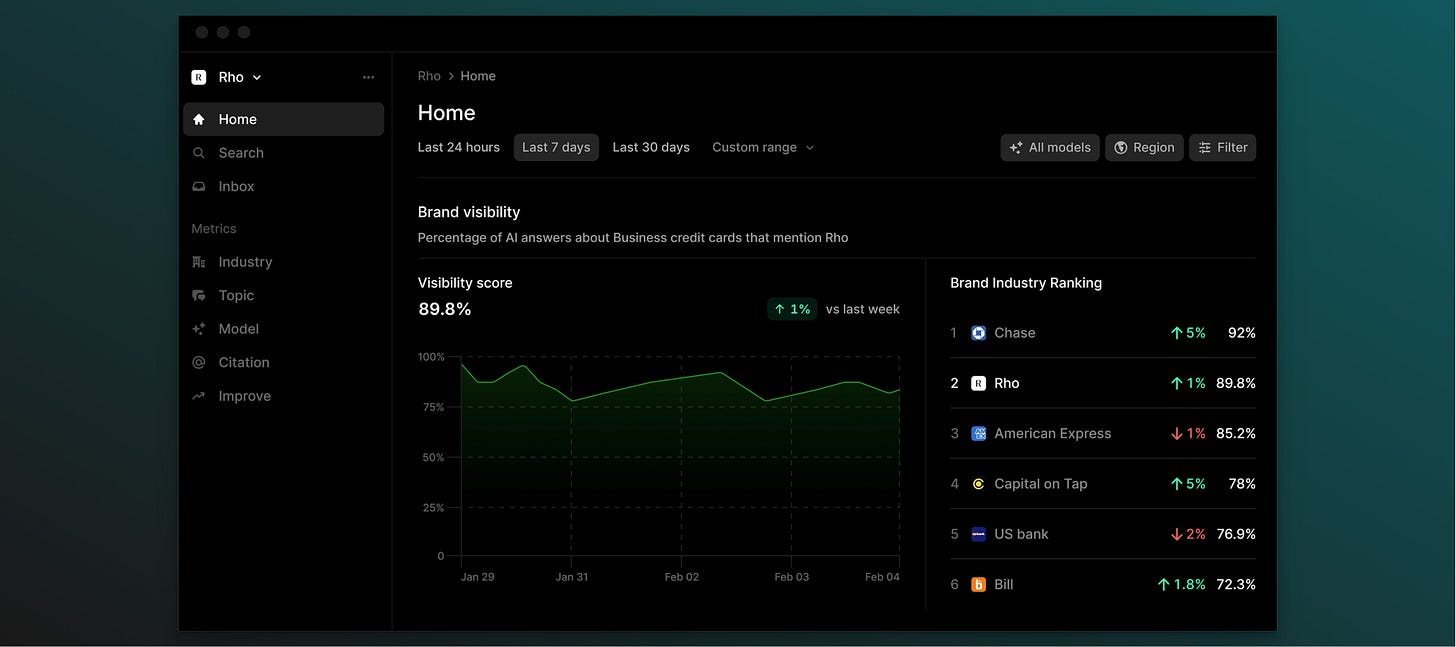Click the Feb 02 chart axis label
Screen dimensions: 1456x647
pyautogui.click(x=682, y=577)
